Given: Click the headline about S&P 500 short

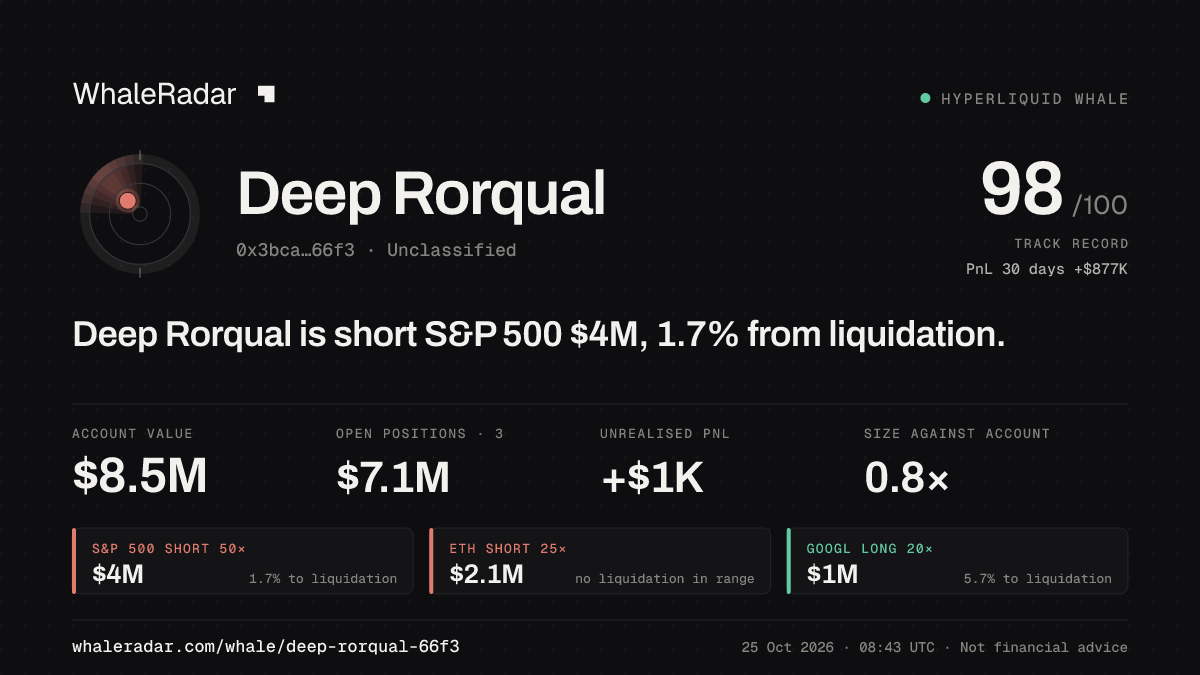Looking at the screenshot, I should tap(538, 334).
